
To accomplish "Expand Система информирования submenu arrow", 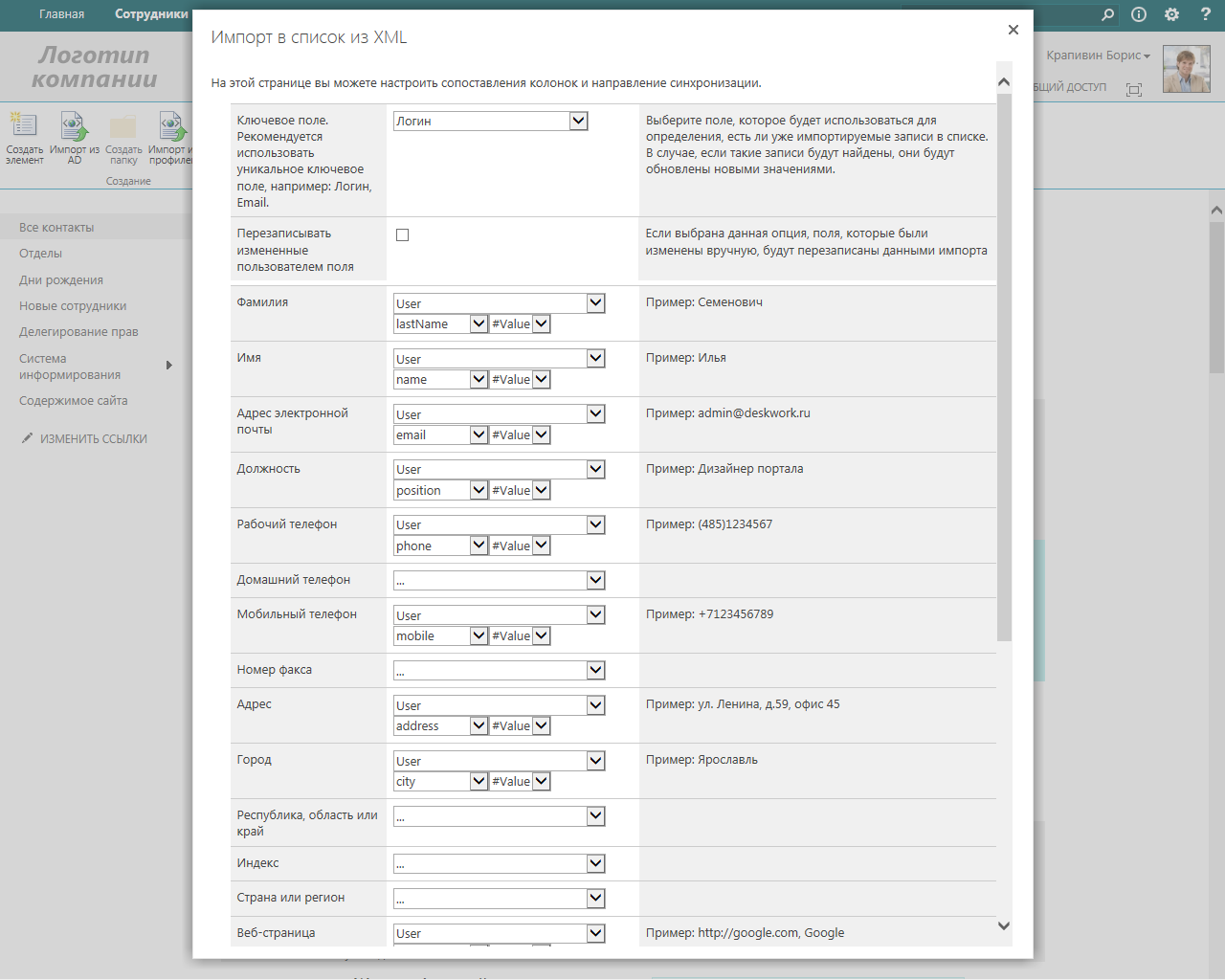I will pos(169,365).
